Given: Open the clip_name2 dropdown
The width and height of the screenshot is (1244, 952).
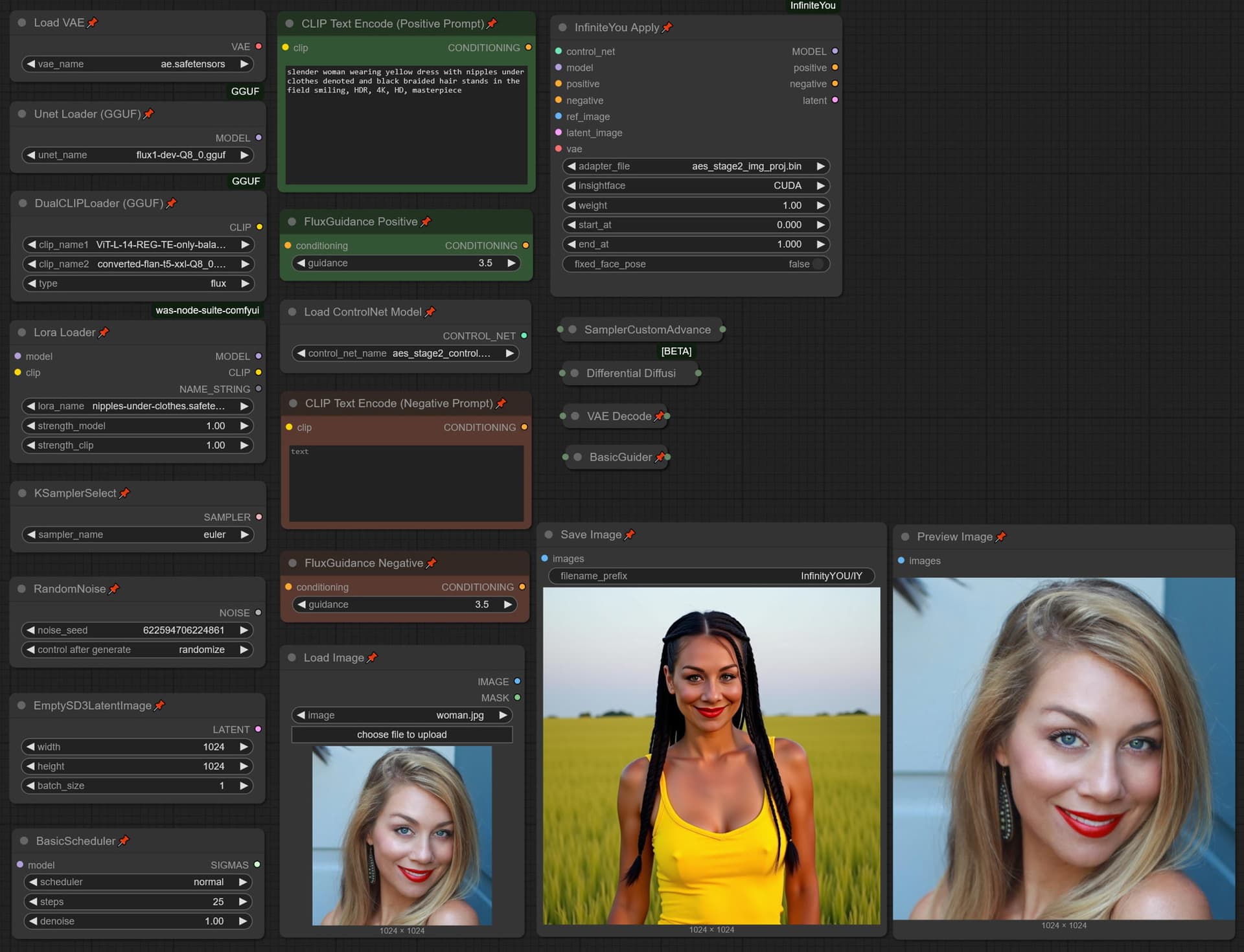Looking at the screenshot, I should pos(138,264).
